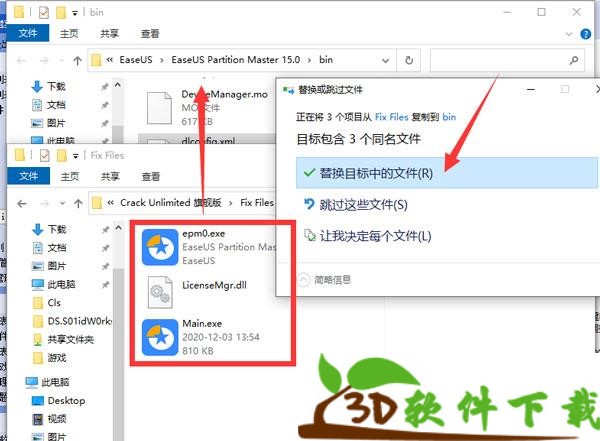
Task: Open recent locations dropdown in Fix Files window
Action: click(62, 203)
